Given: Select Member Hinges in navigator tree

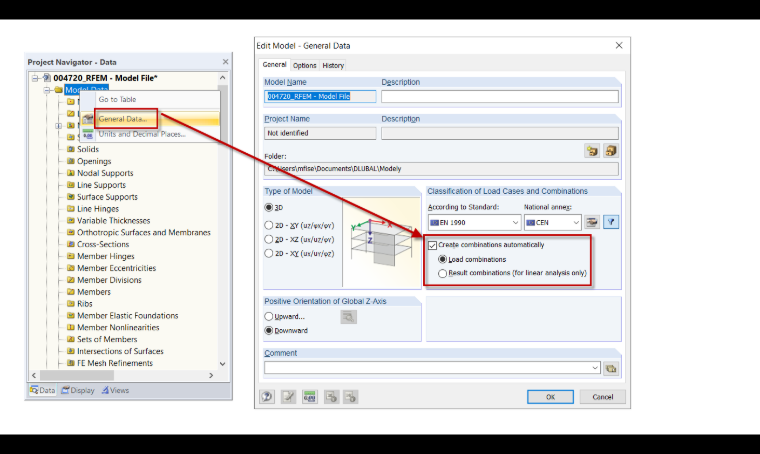Looking at the screenshot, I should pos(106,256).
